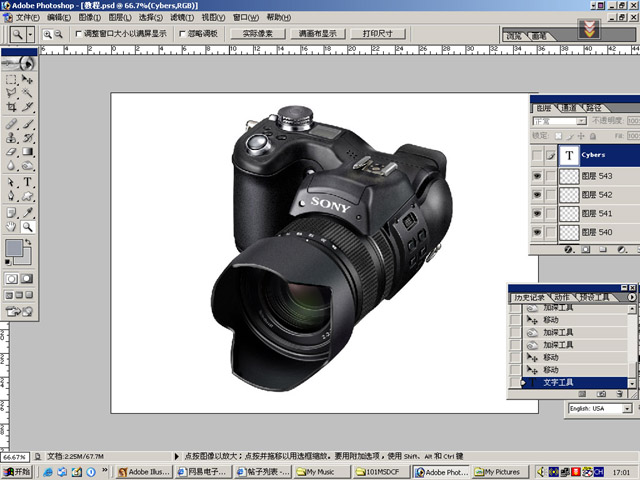Open the 文件(F) menu

tap(27, 18)
